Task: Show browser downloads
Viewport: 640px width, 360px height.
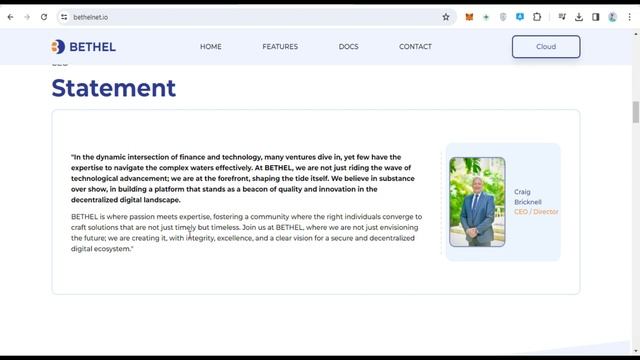Action: coord(579,17)
